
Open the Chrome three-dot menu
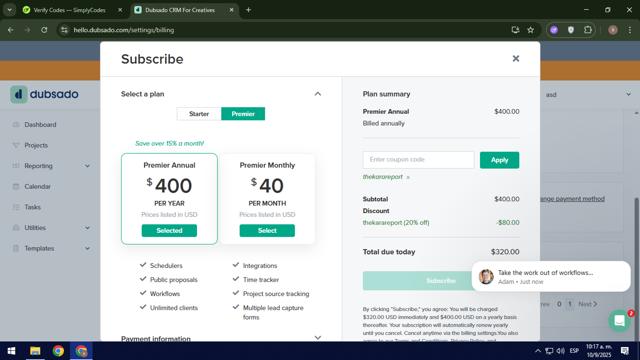[629, 30]
